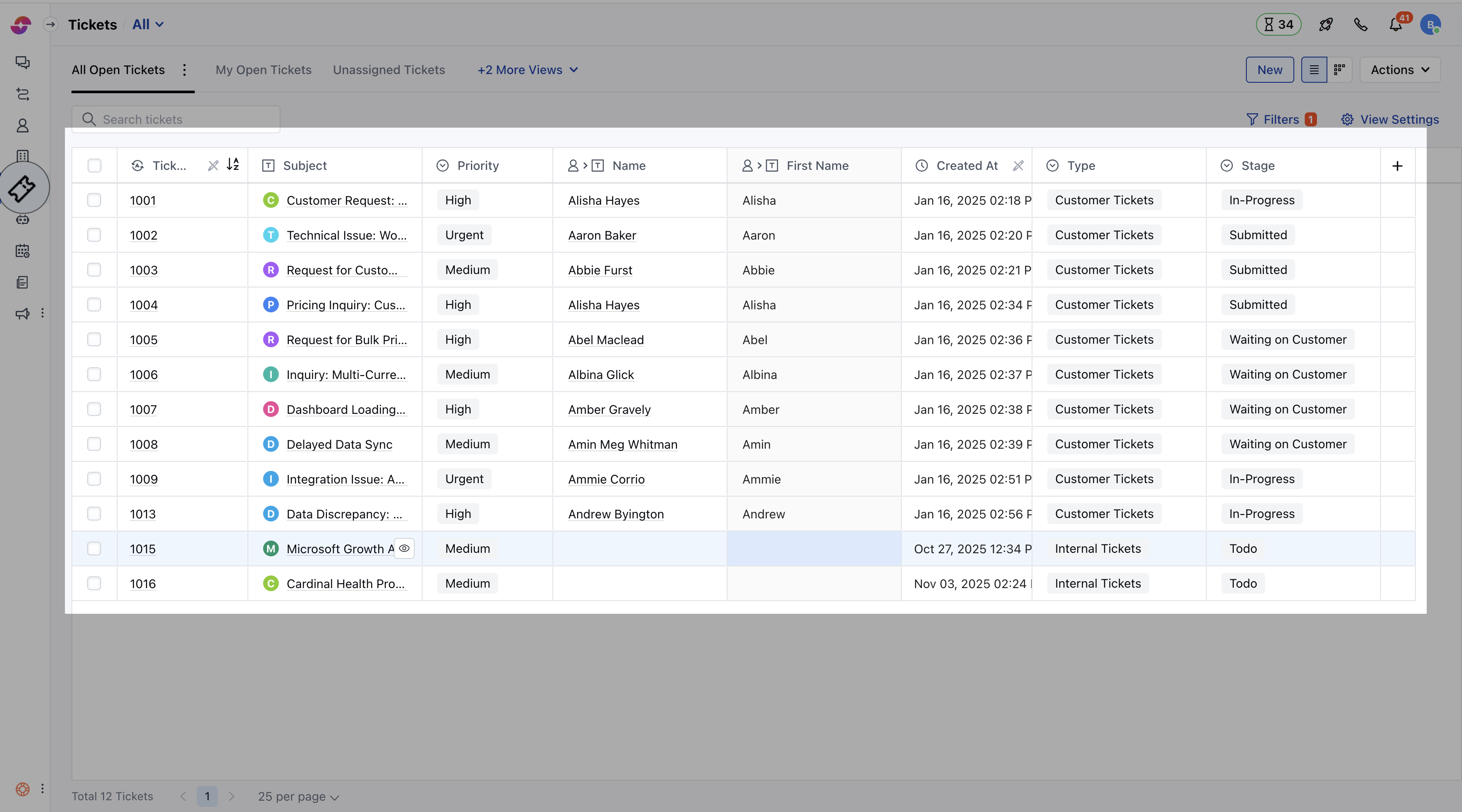Open the 25 per page dropdown
This screenshot has width=1462, height=812.
coord(298,796)
